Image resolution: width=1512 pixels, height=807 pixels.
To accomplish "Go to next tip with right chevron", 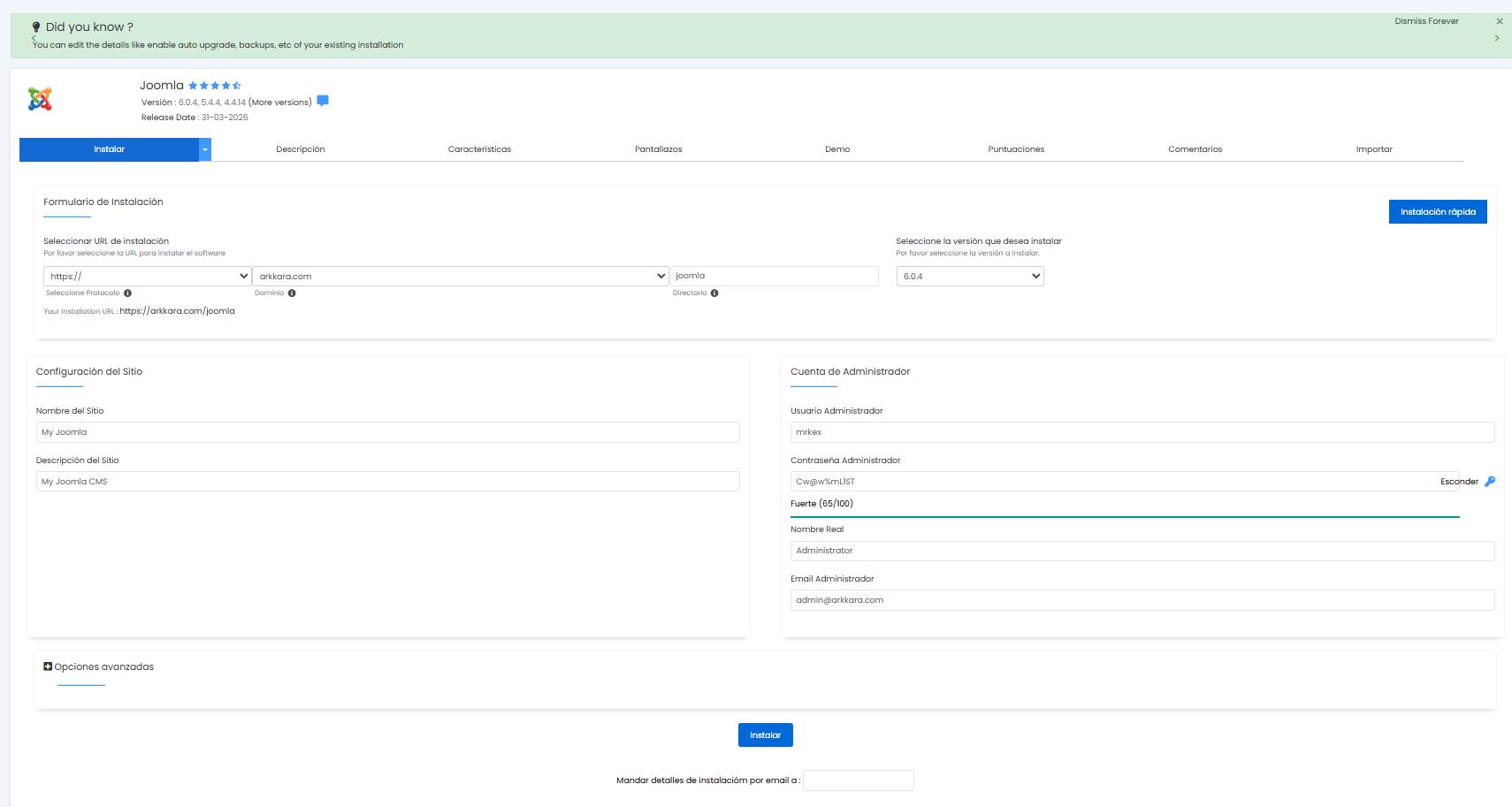I will click(1497, 38).
